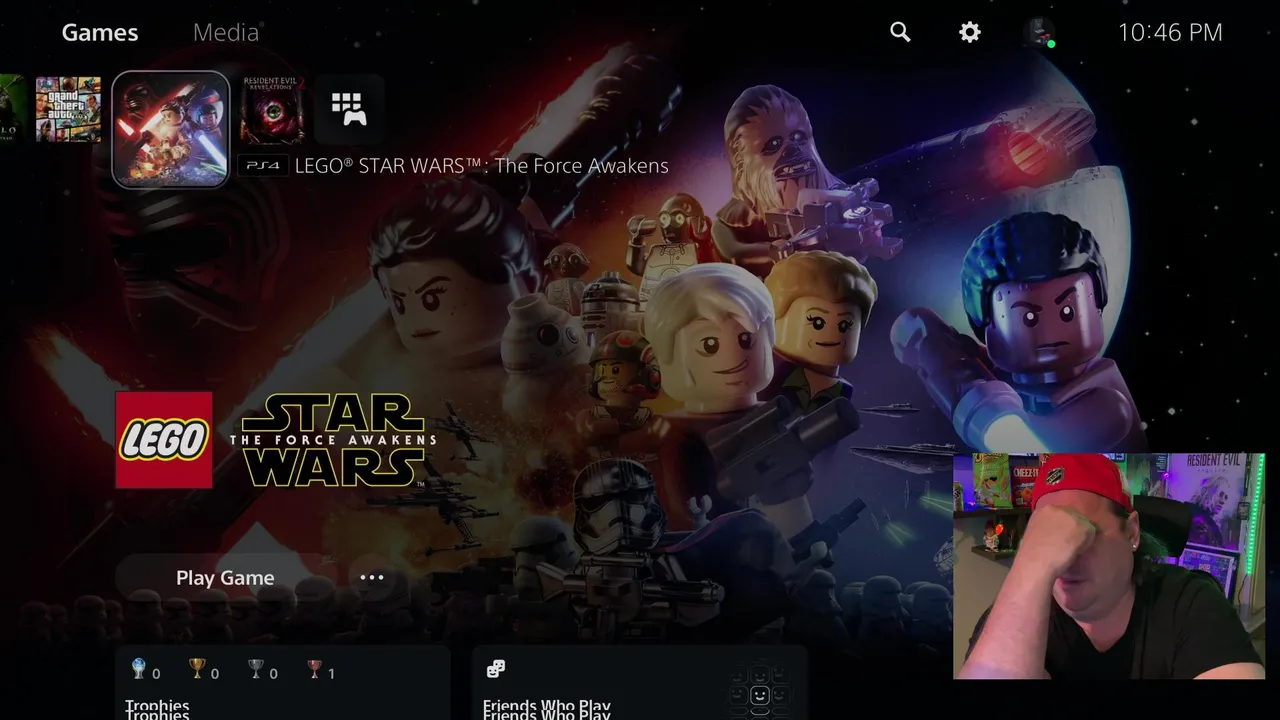
Task: Open the Game Library grid icon
Action: pos(349,109)
